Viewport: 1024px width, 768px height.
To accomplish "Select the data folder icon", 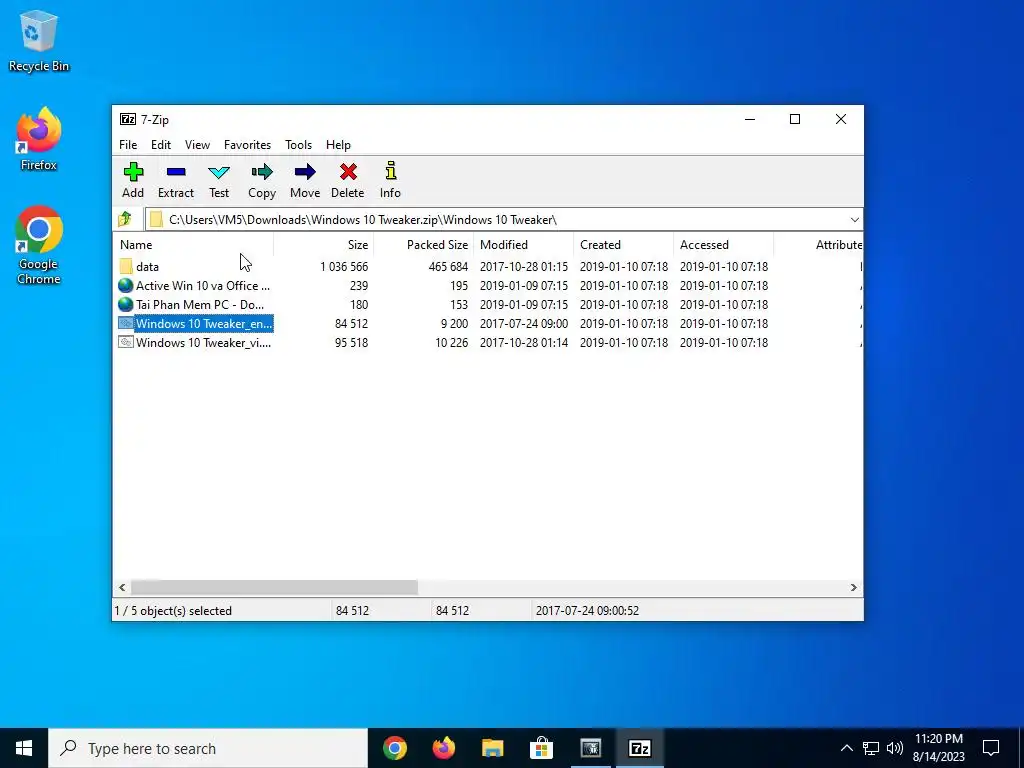I will (x=126, y=266).
